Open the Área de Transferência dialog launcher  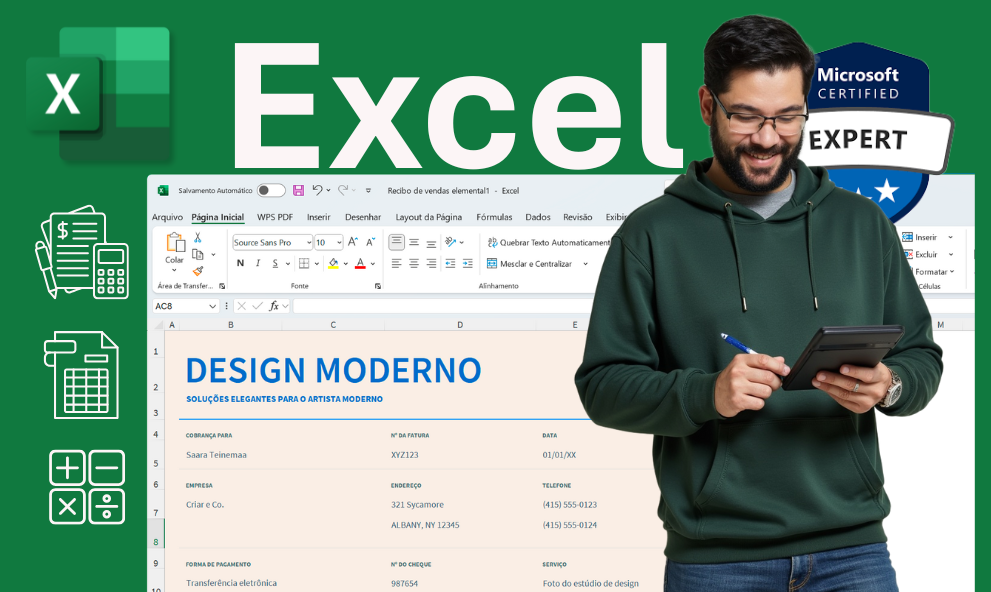pos(222,286)
